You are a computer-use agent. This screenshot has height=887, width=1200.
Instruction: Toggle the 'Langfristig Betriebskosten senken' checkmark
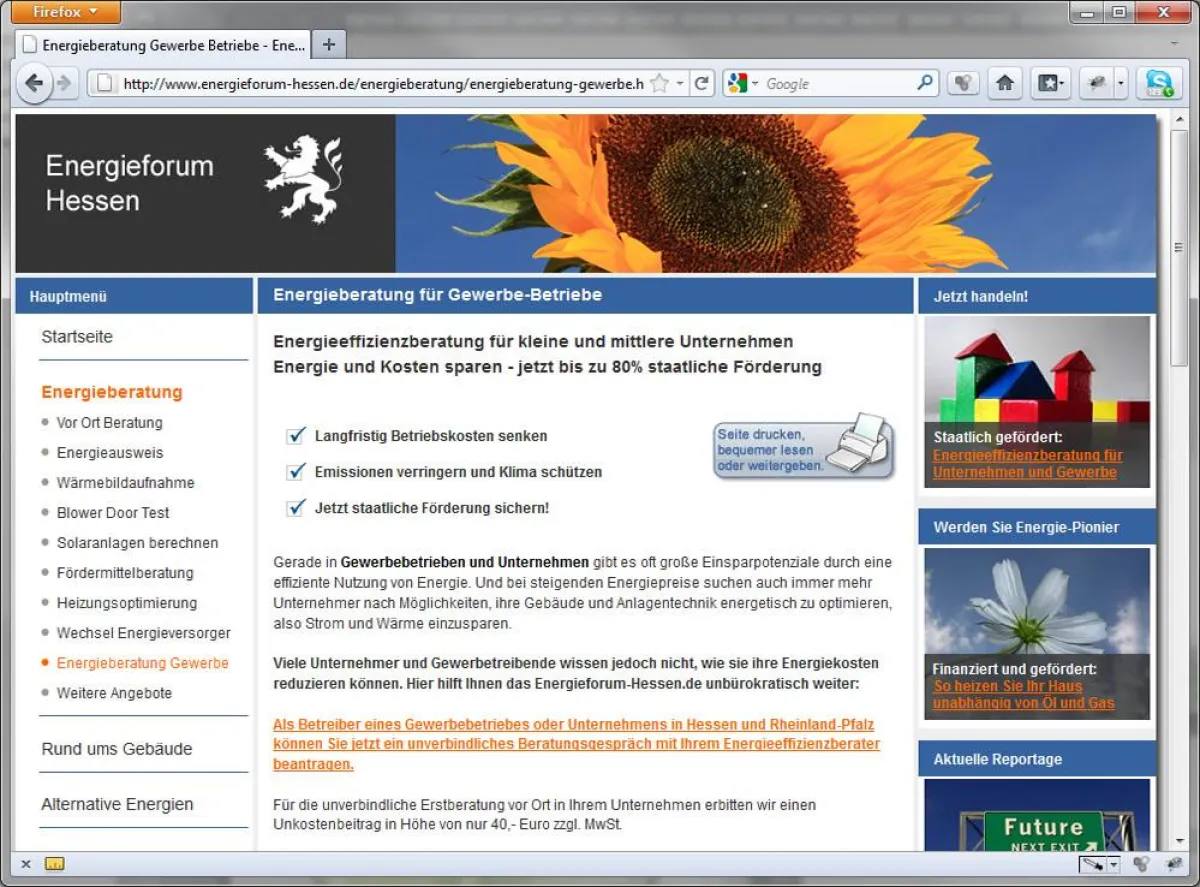(295, 436)
